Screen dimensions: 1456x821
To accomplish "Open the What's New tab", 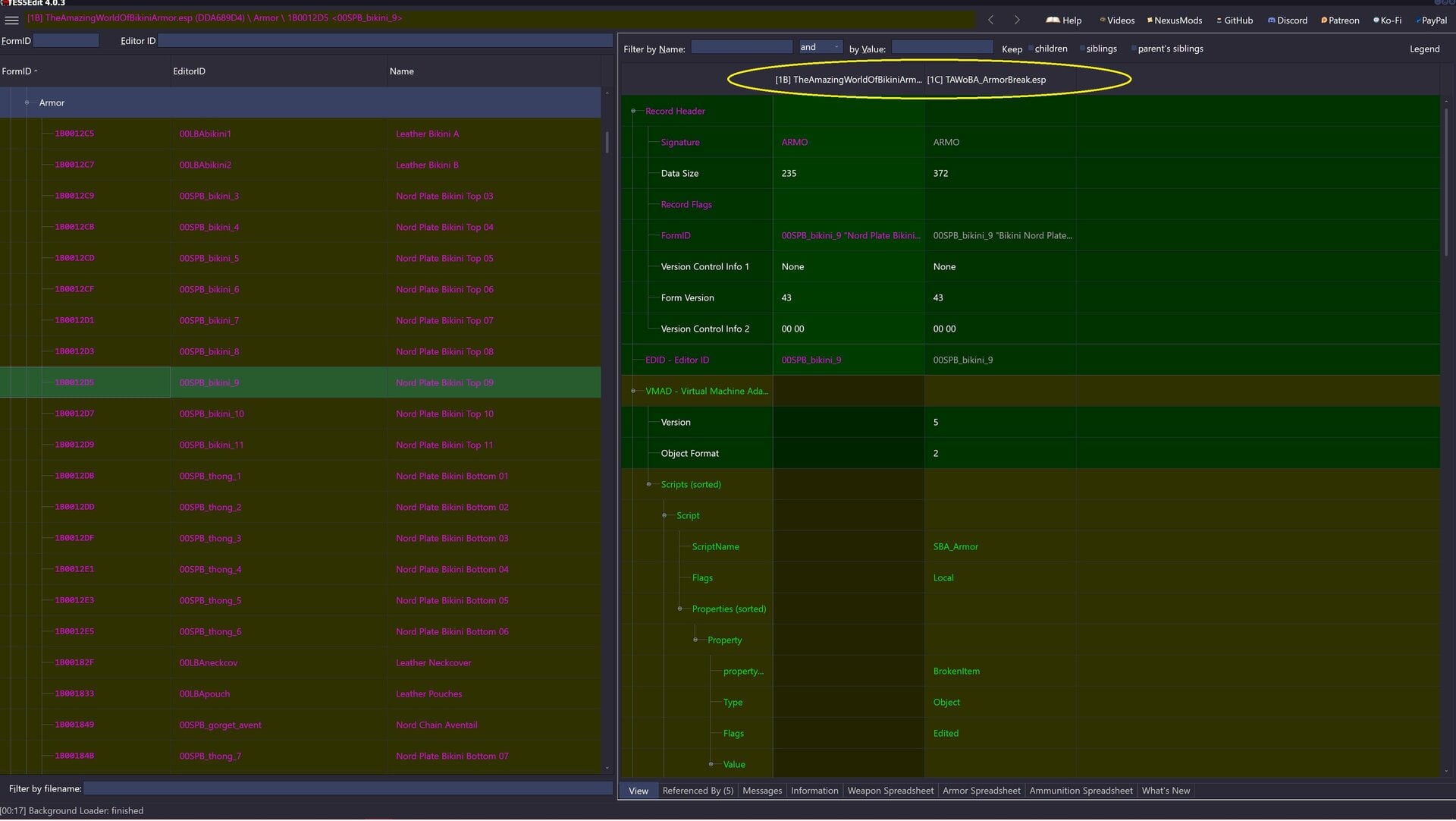I will click(1166, 791).
